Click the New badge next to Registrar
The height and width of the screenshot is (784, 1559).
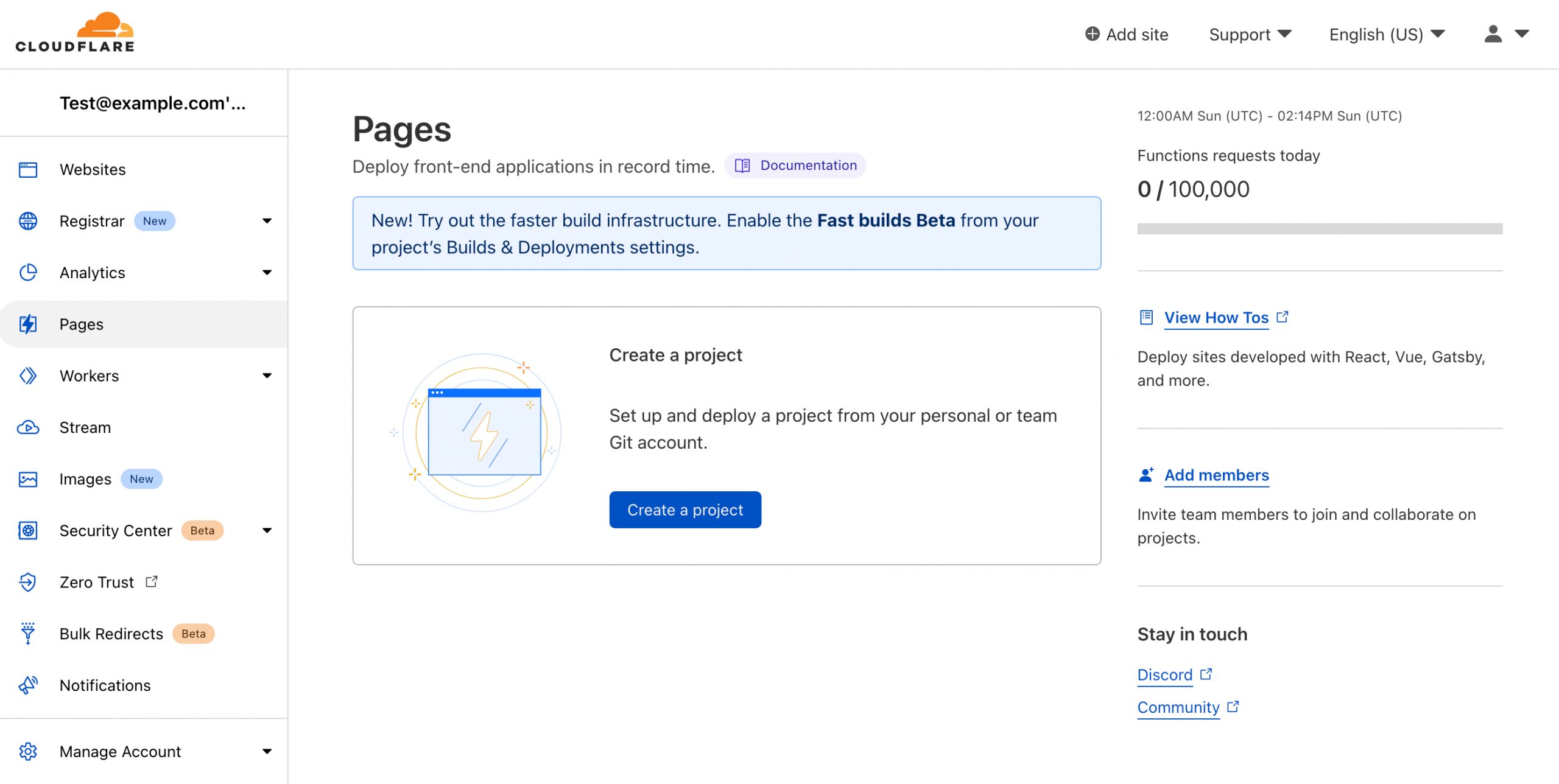coord(155,221)
